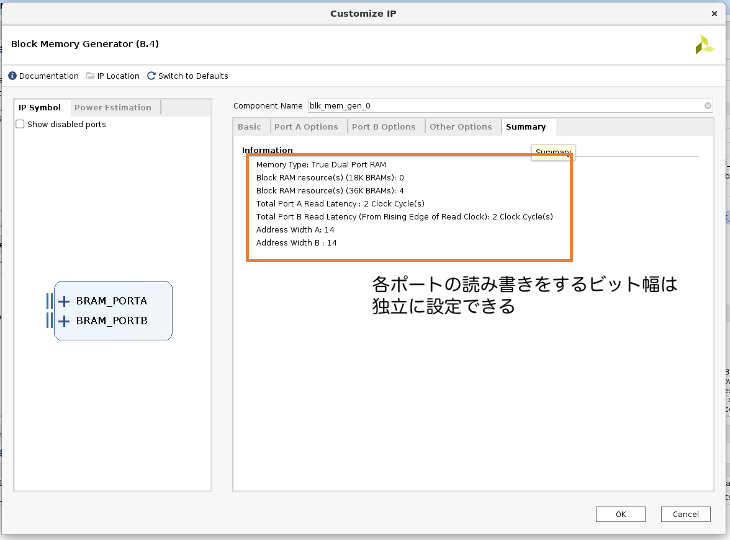The height and width of the screenshot is (540, 730).
Task: Enable Show disabled ports checkbox
Action: (21, 125)
